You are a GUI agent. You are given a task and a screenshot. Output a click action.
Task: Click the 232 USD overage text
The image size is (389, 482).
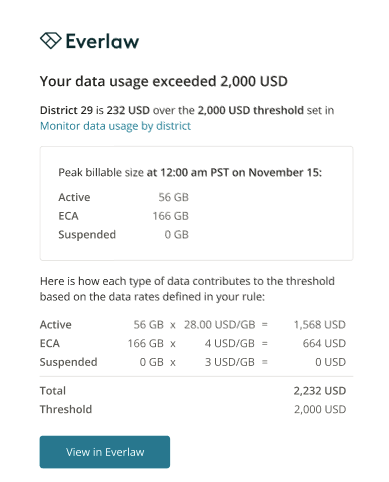[128, 110]
